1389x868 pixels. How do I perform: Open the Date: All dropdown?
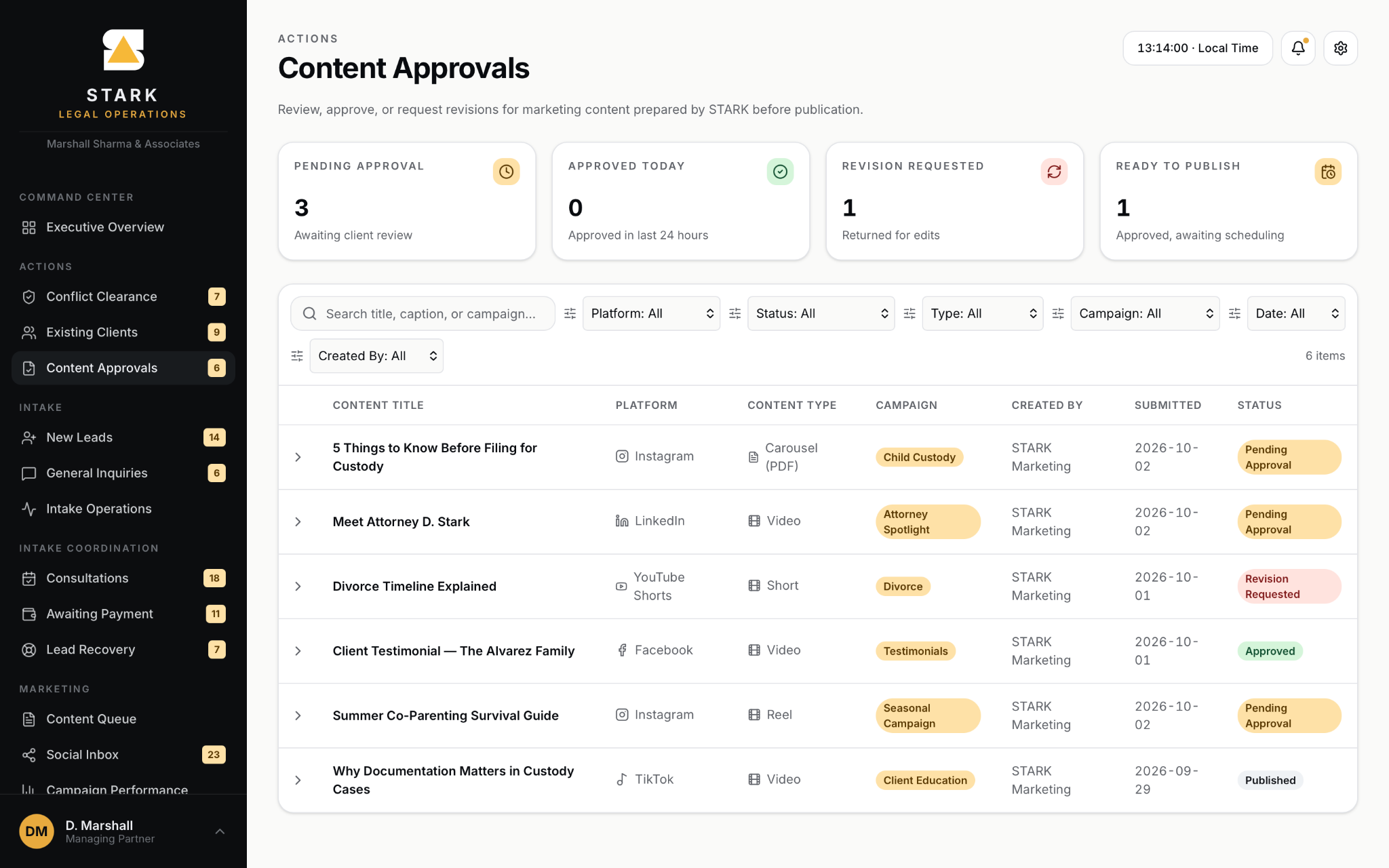(1296, 313)
